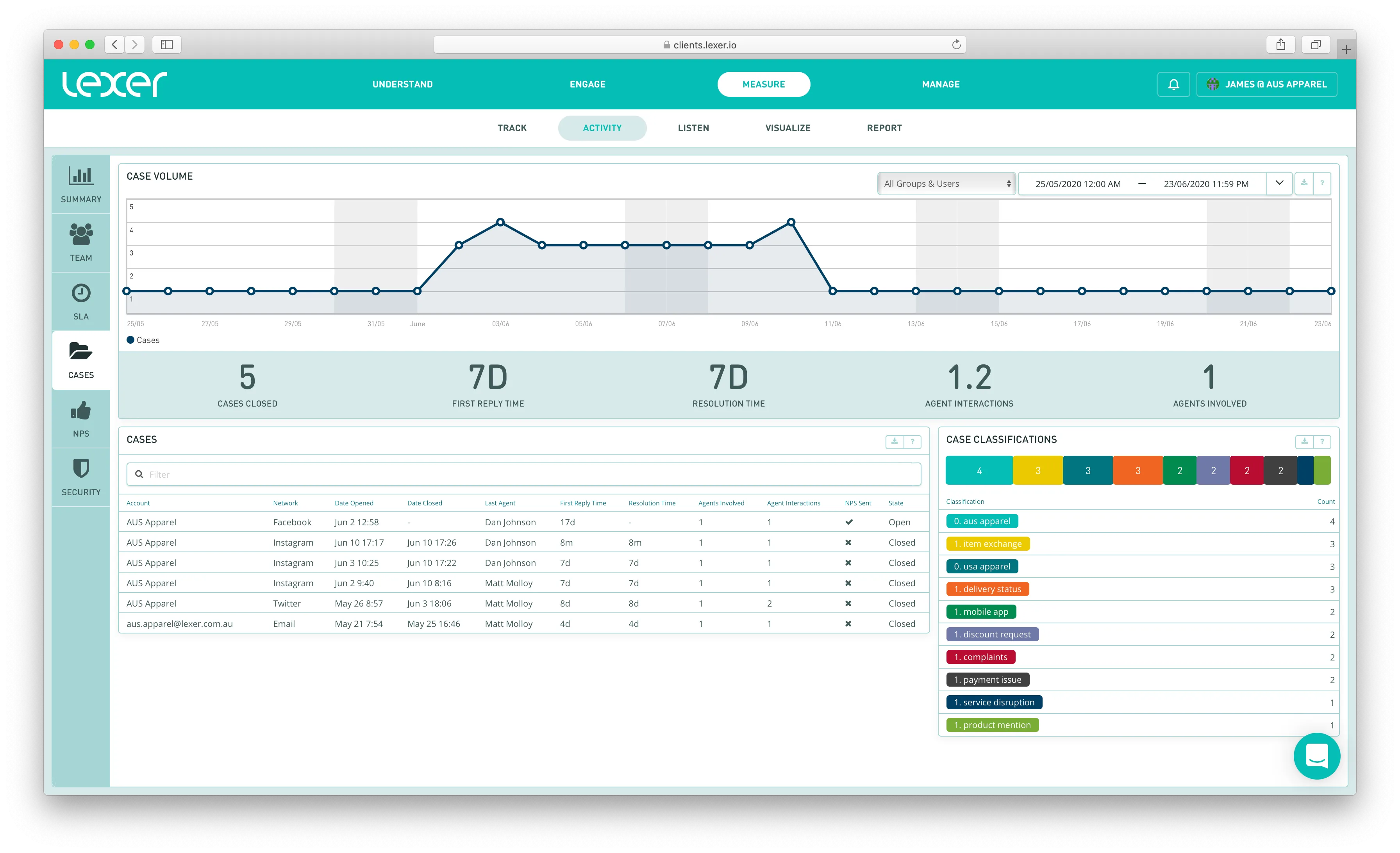Open the chat support bubble
Image resolution: width=1400 pixels, height=853 pixels.
coord(1316,757)
